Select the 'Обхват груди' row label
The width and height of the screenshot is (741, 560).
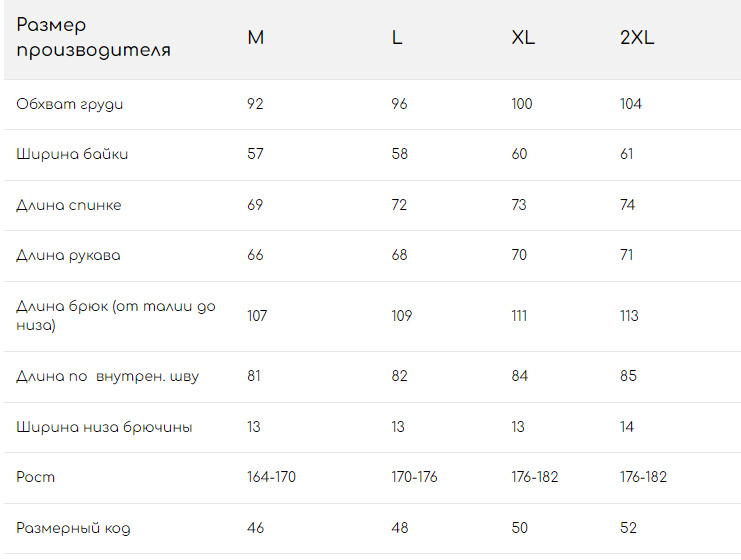pyautogui.click(x=70, y=104)
